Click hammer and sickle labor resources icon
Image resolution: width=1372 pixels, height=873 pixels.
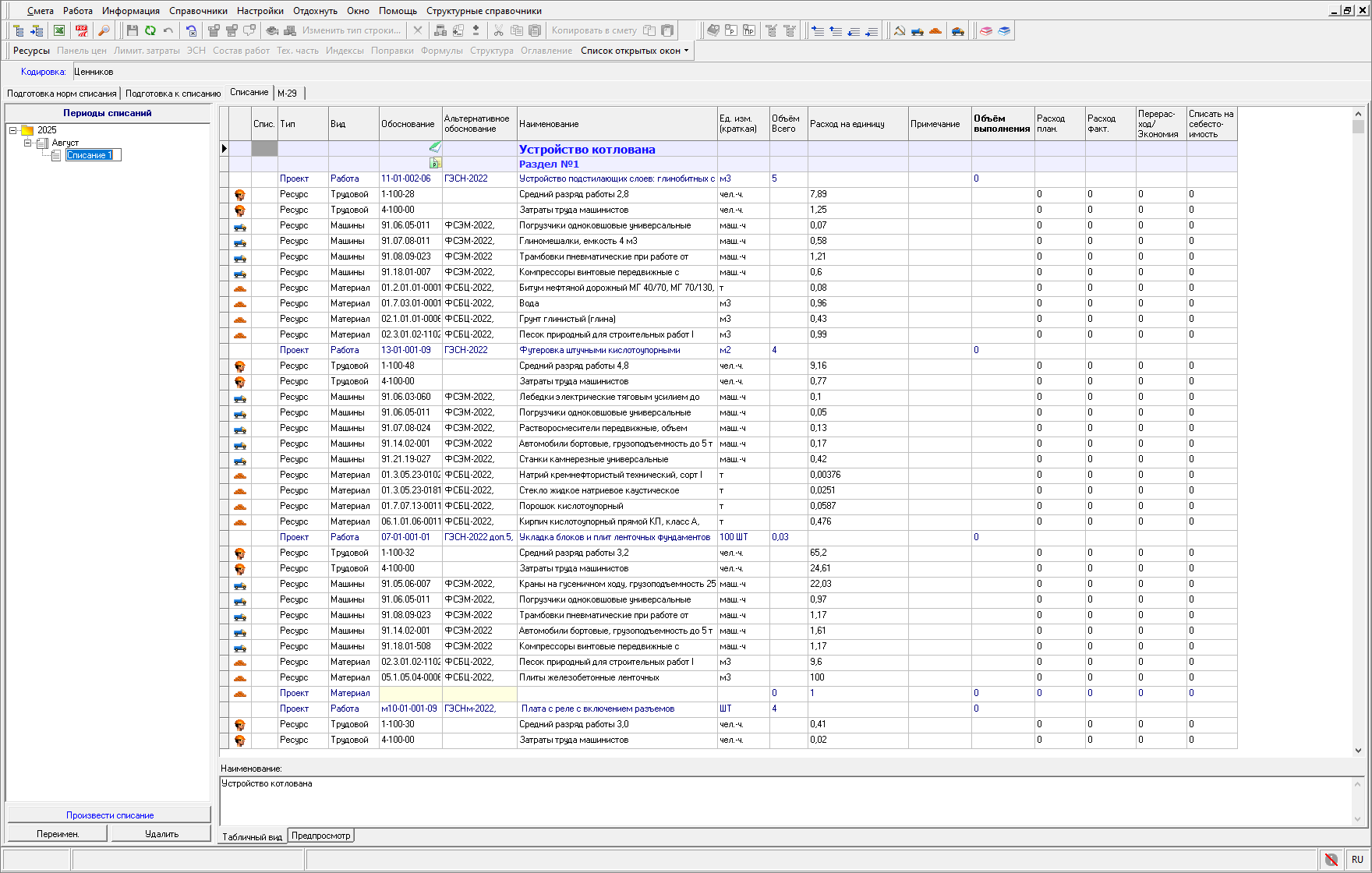click(900, 30)
